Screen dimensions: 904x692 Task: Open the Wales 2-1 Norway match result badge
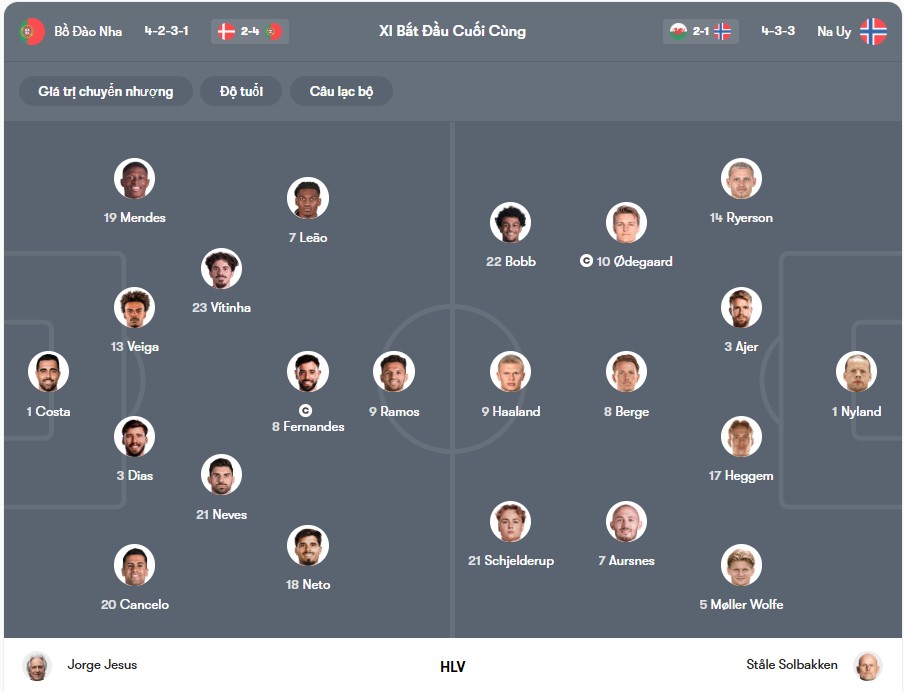coord(700,31)
